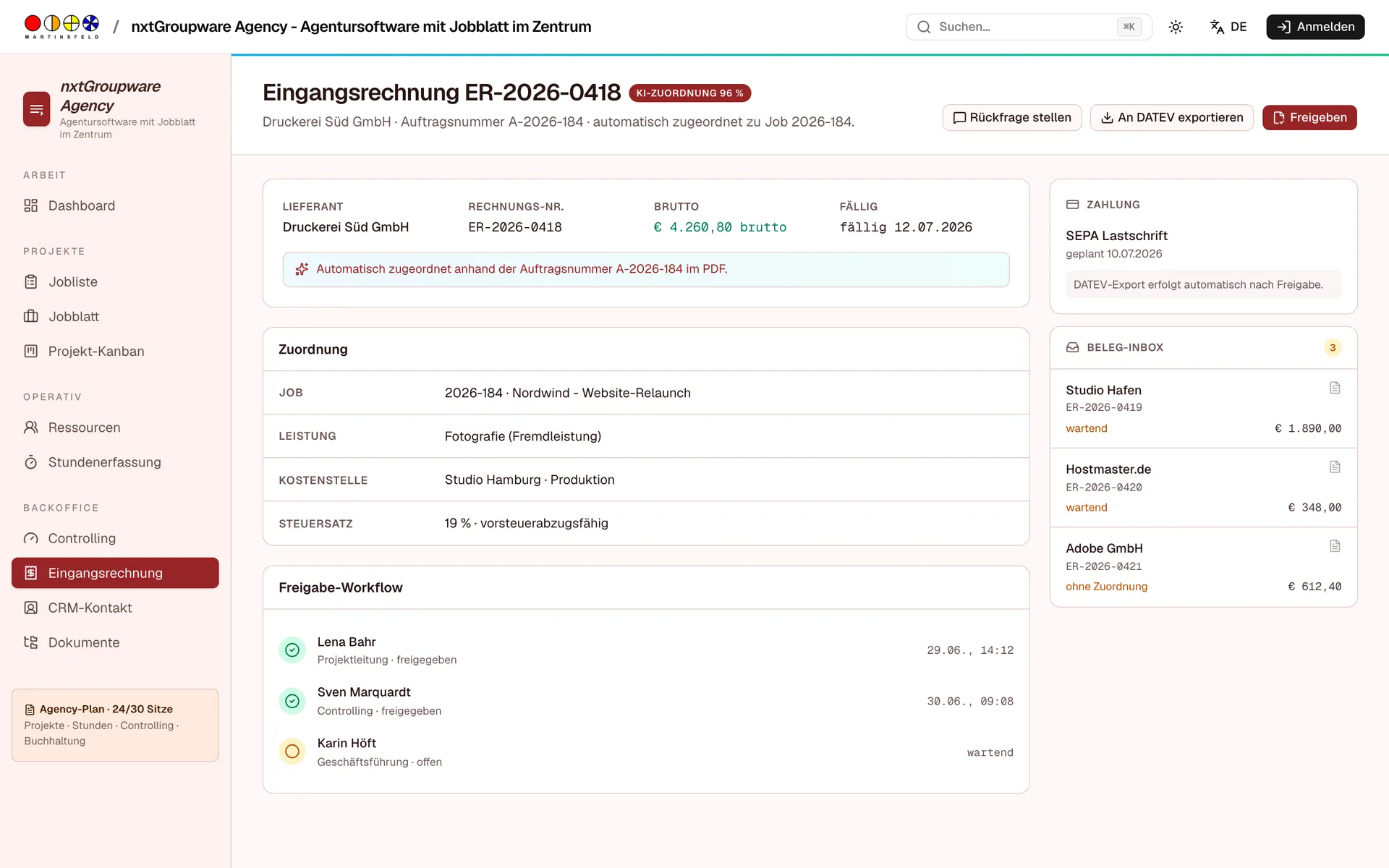
Task: Click the ohne Zuordnung status label
Action: point(1106,587)
